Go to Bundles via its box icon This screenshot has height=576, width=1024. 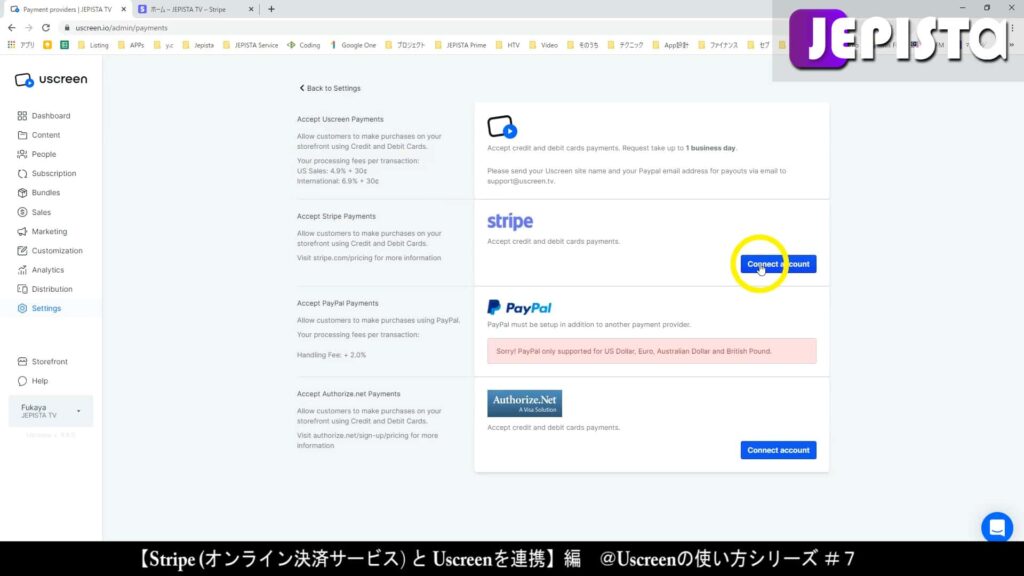tap(22, 193)
